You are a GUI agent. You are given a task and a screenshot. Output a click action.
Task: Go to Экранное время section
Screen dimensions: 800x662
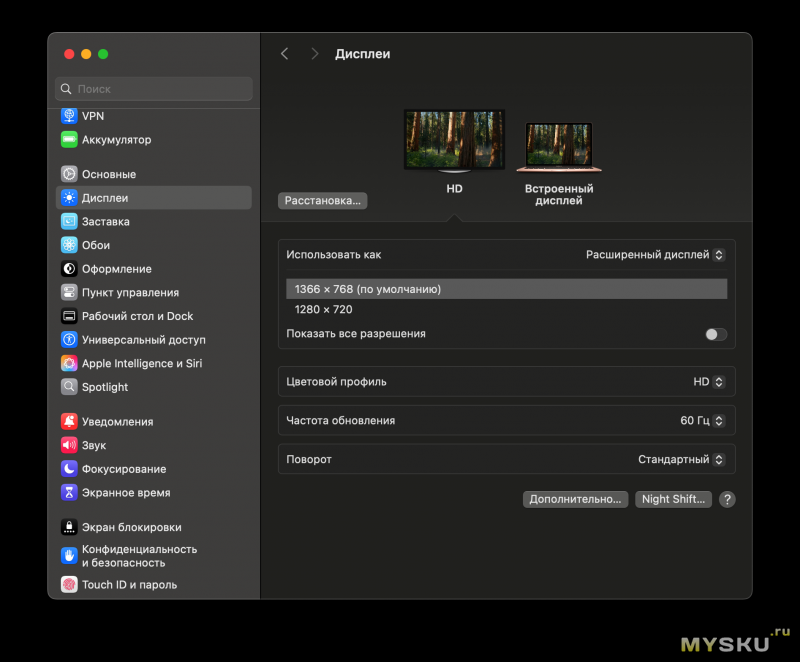[125, 493]
